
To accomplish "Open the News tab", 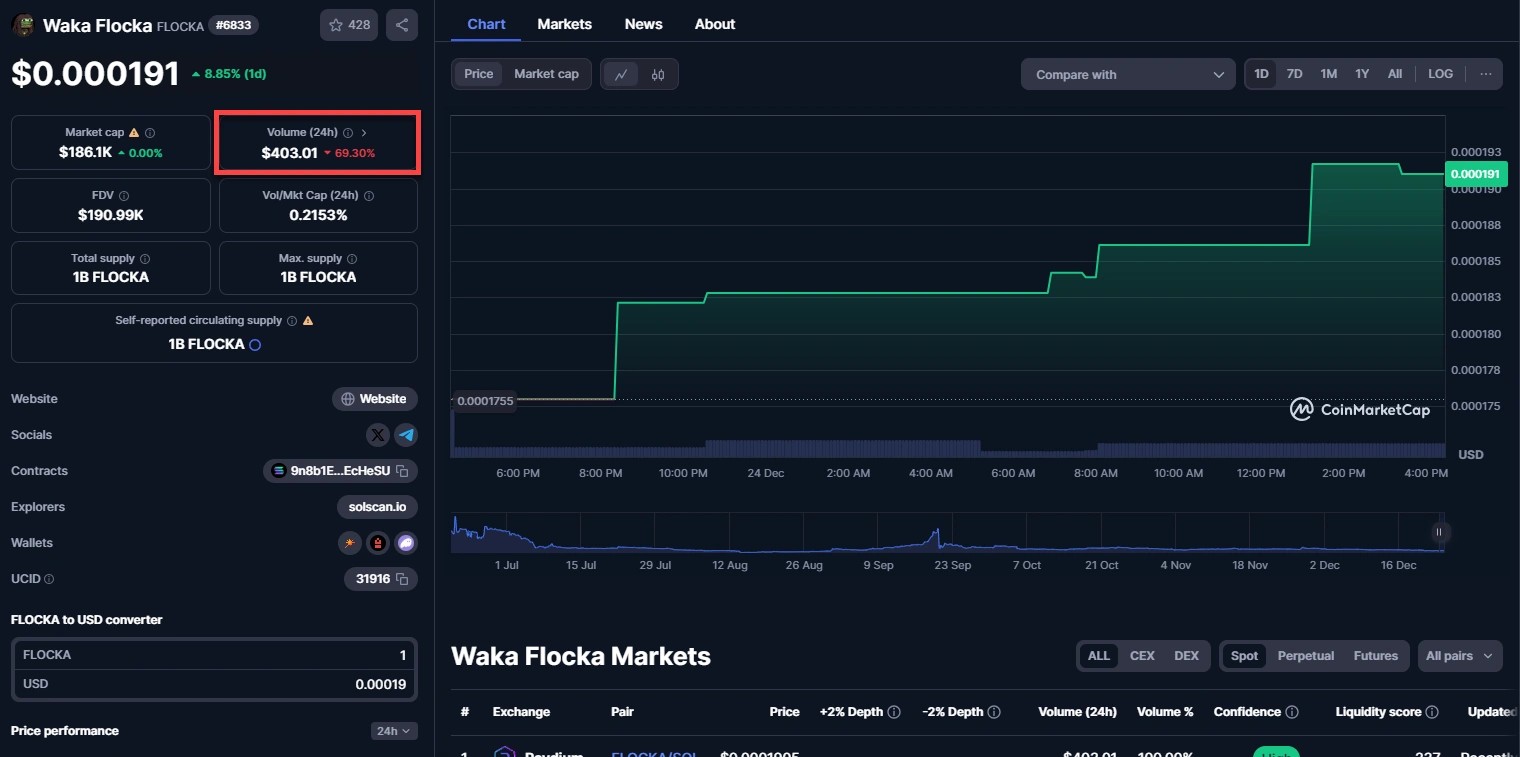I will pyautogui.click(x=643, y=24).
